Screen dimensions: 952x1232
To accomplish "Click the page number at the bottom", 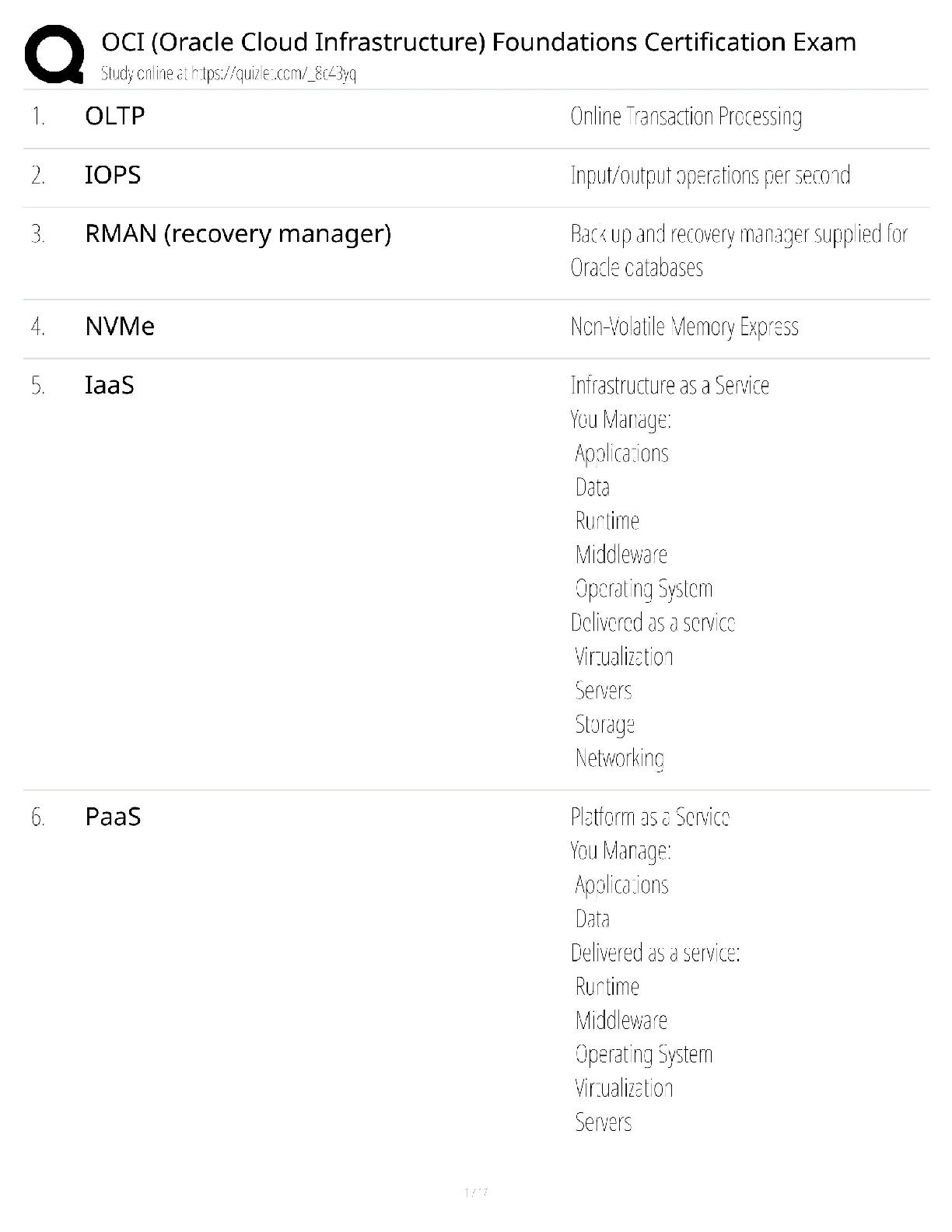I will (x=475, y=1192).
